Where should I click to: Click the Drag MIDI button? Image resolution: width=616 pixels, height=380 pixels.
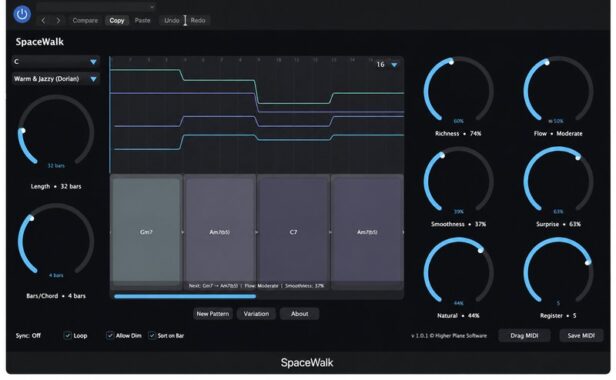point(524,336)
